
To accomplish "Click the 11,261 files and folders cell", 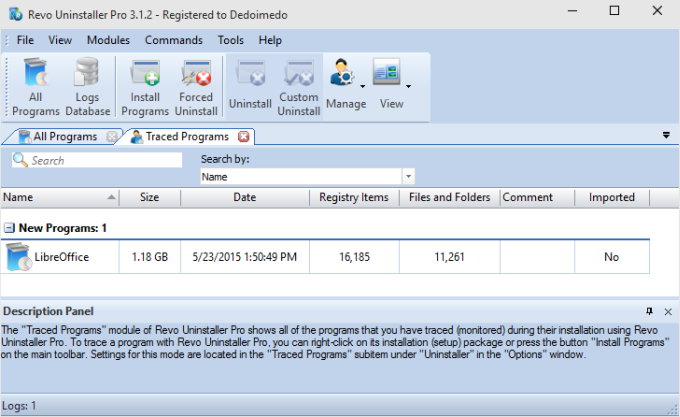I will tap(449, 257).
